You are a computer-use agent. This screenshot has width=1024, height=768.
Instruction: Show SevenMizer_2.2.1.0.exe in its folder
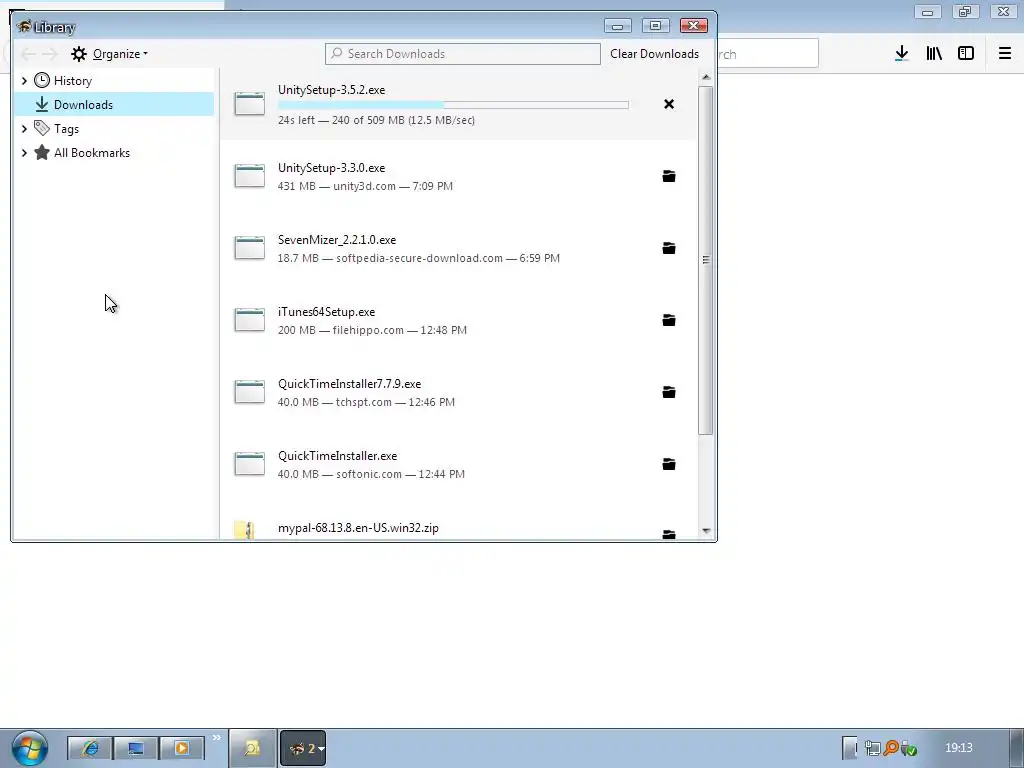[669, 248]
